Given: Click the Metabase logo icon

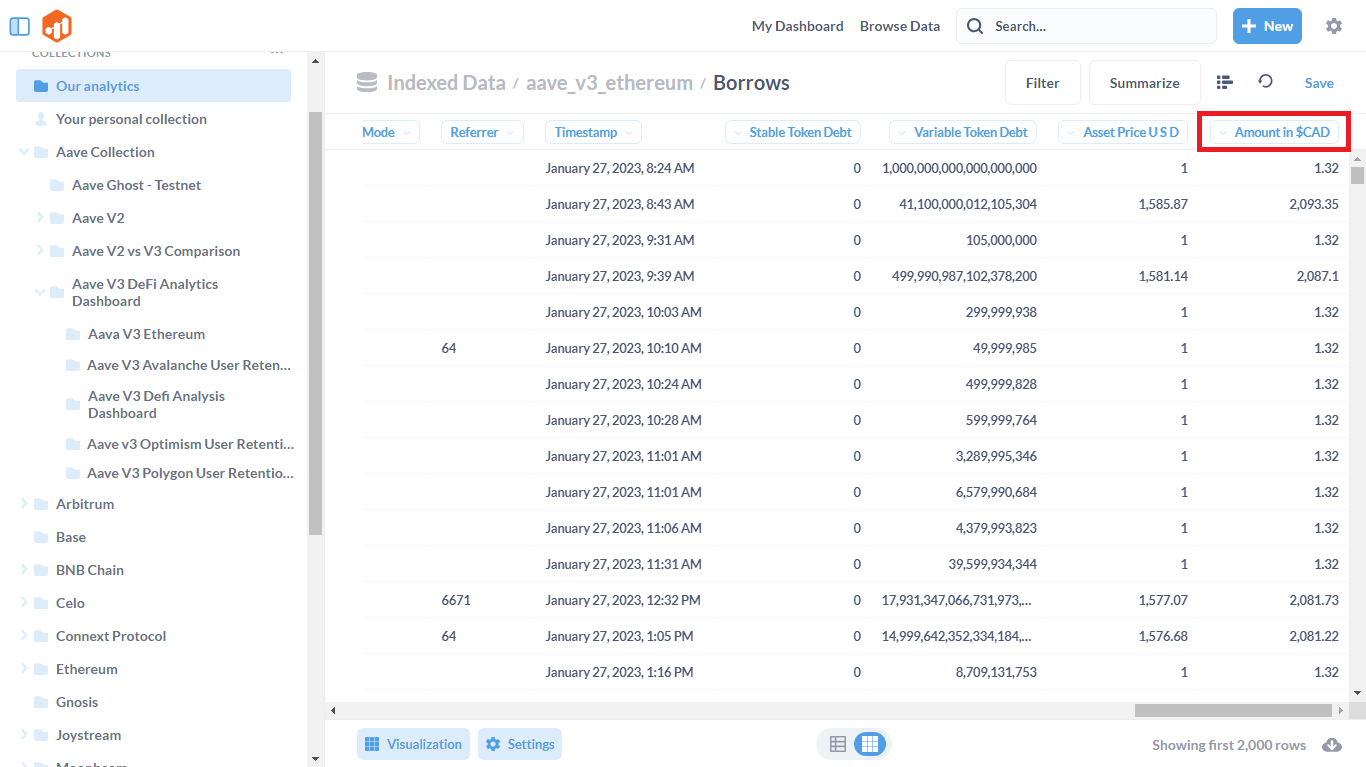Looking at the screenshot, I should (57, 26).
